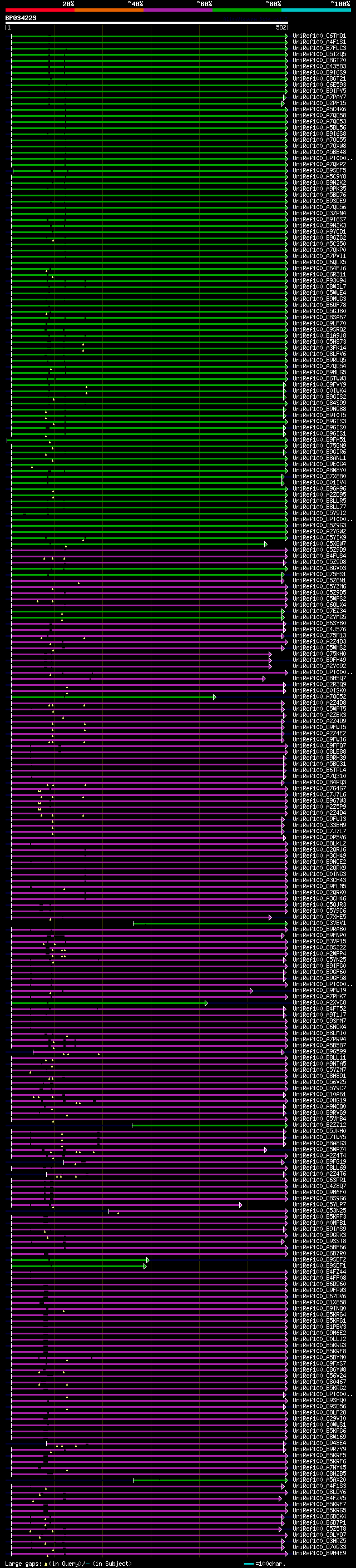Select hit UniRef100_A7PAY7
Viewport: 356px width, 1568px height.
tap(319, 97)
